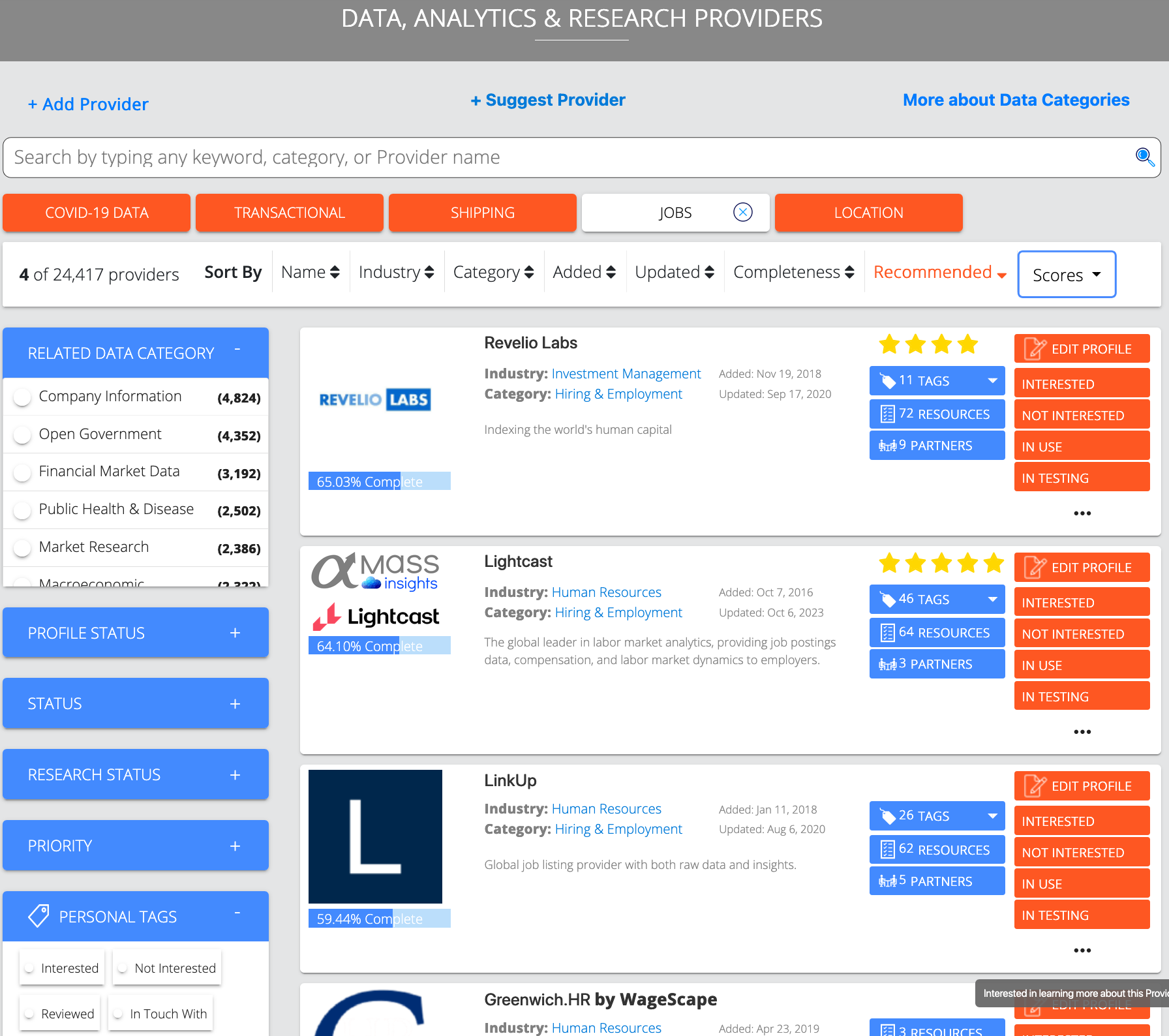Select the JOBS filter tab
Viewport: 1169px width, 1036px height.
click(675, 213)
